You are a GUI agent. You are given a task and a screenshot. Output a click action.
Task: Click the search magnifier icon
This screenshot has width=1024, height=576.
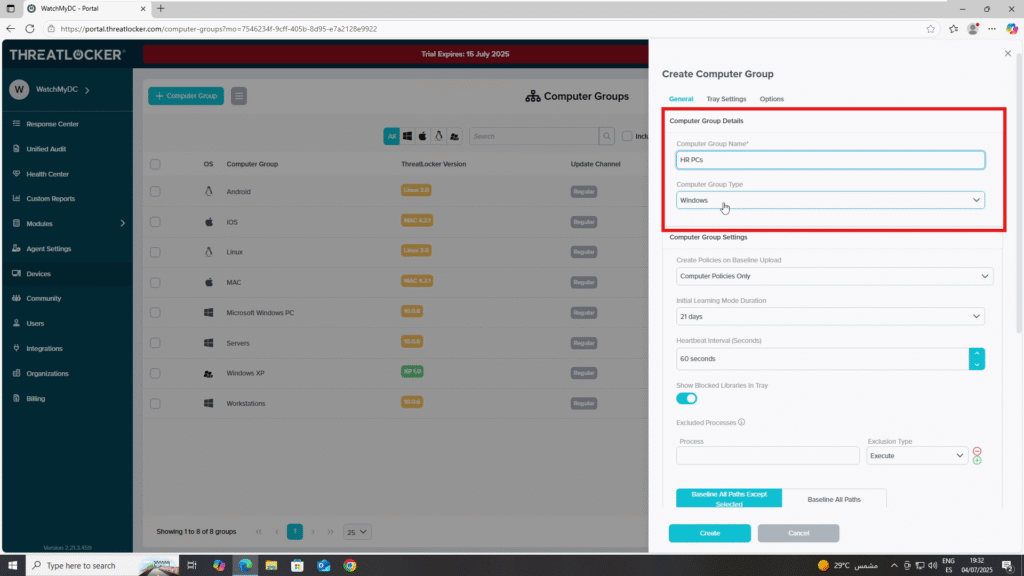[607, 136]
